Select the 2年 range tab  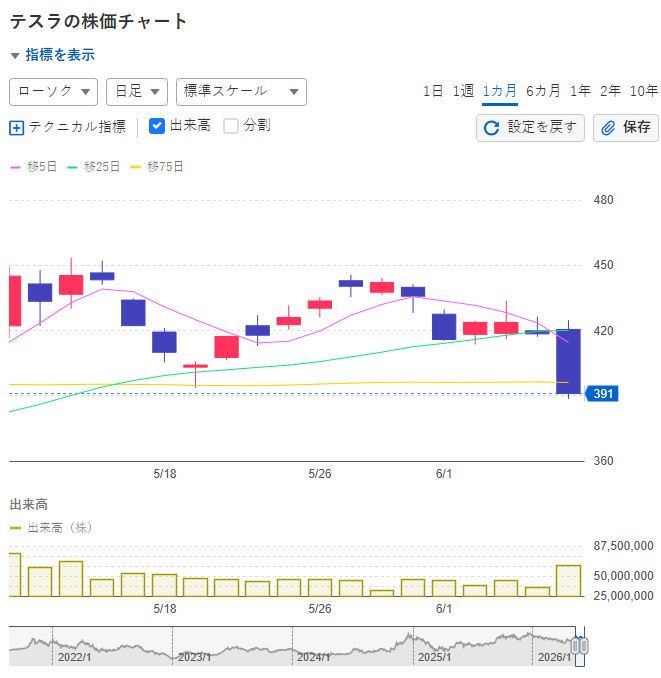pos(610,91)
